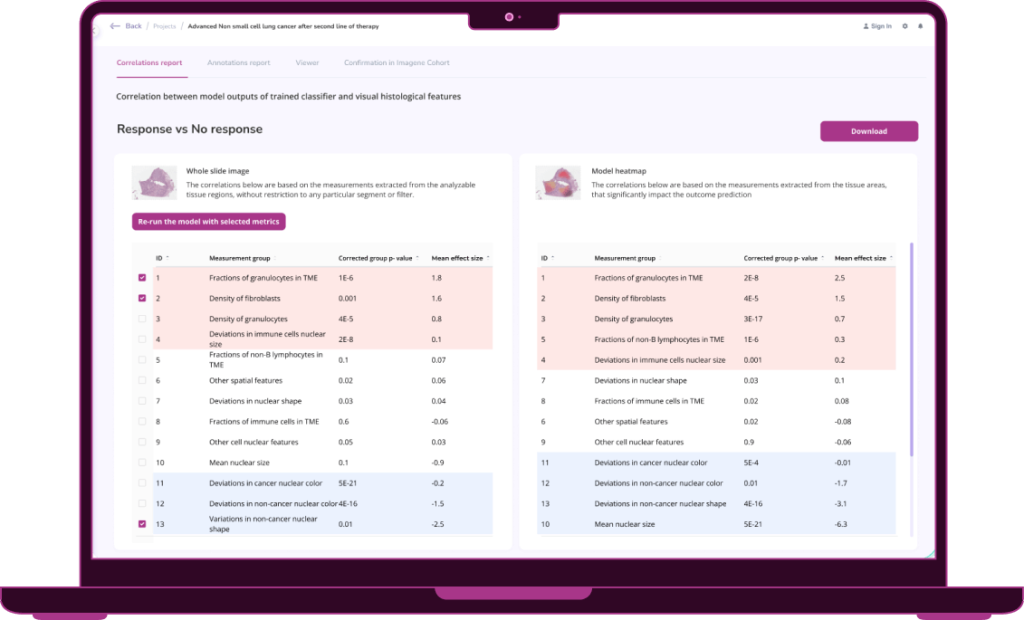Click the Download button
The height and width of the screenshot is (620, 1024).
coord(869,131)
